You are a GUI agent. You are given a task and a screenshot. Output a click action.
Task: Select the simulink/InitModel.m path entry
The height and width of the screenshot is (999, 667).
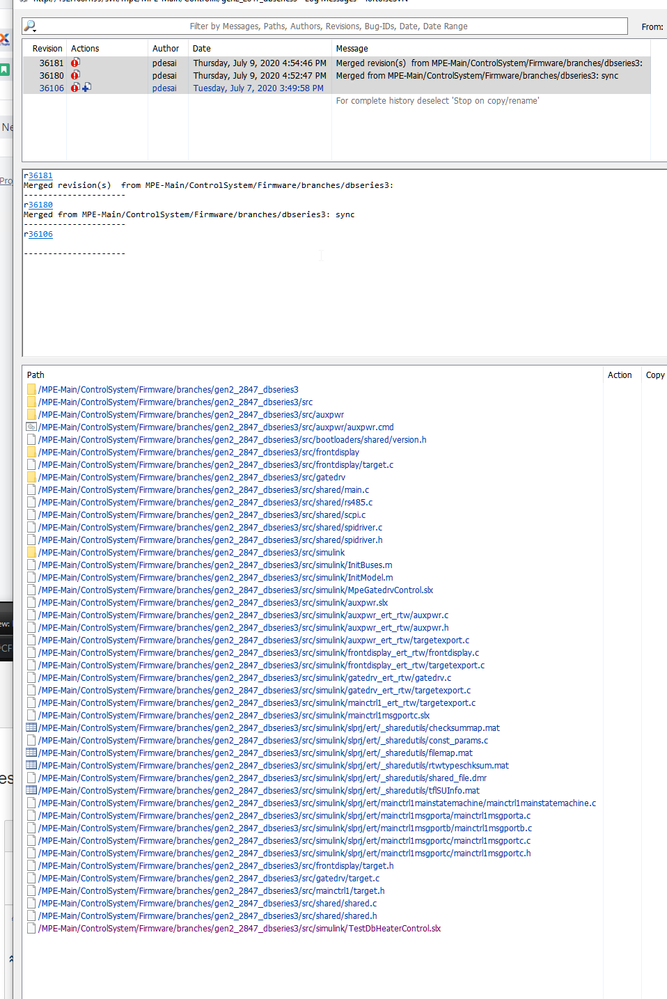coord(215,577)
